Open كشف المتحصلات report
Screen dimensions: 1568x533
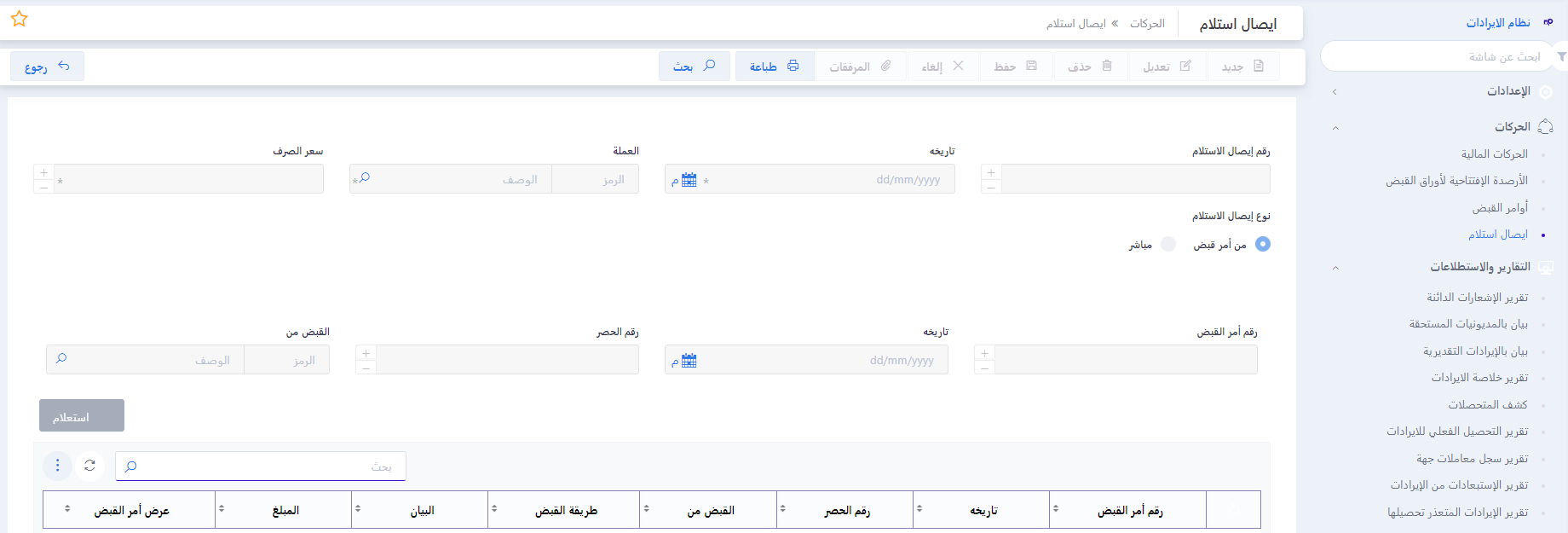coord(1488,405)
